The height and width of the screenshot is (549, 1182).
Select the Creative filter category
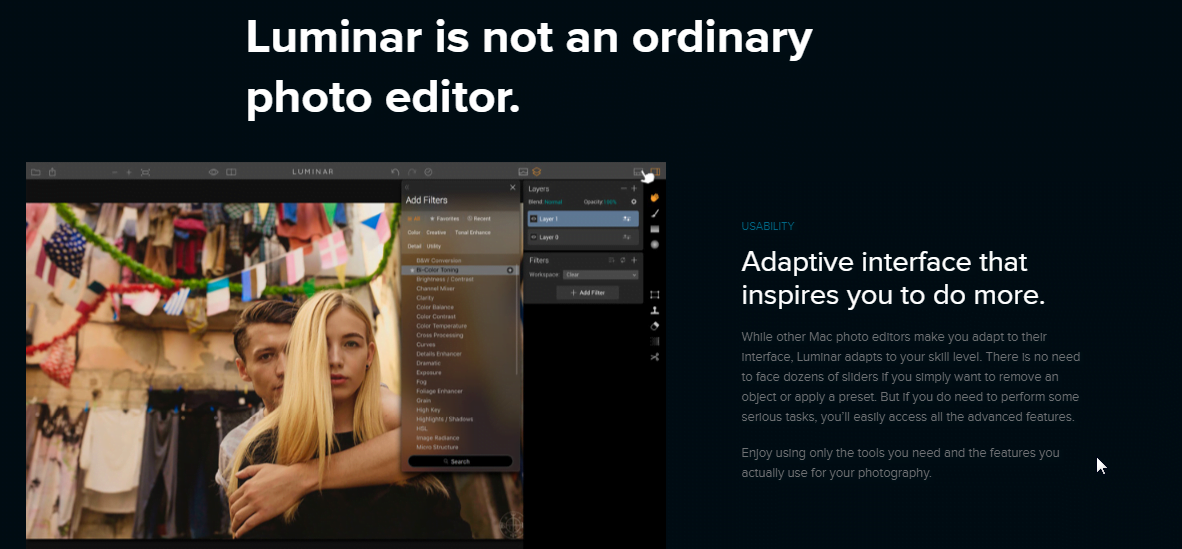point(436,232)
